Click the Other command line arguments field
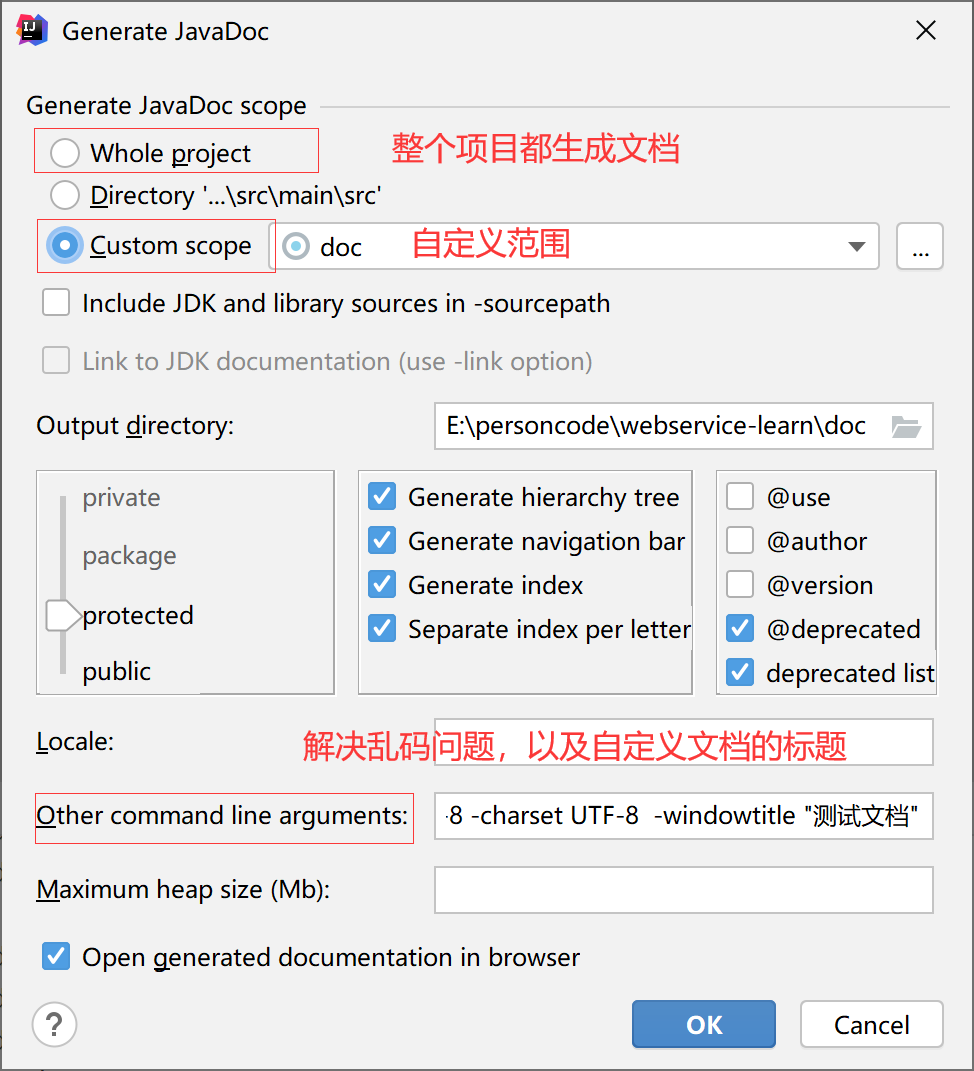The image size is (974, 1071). [684, 816]
